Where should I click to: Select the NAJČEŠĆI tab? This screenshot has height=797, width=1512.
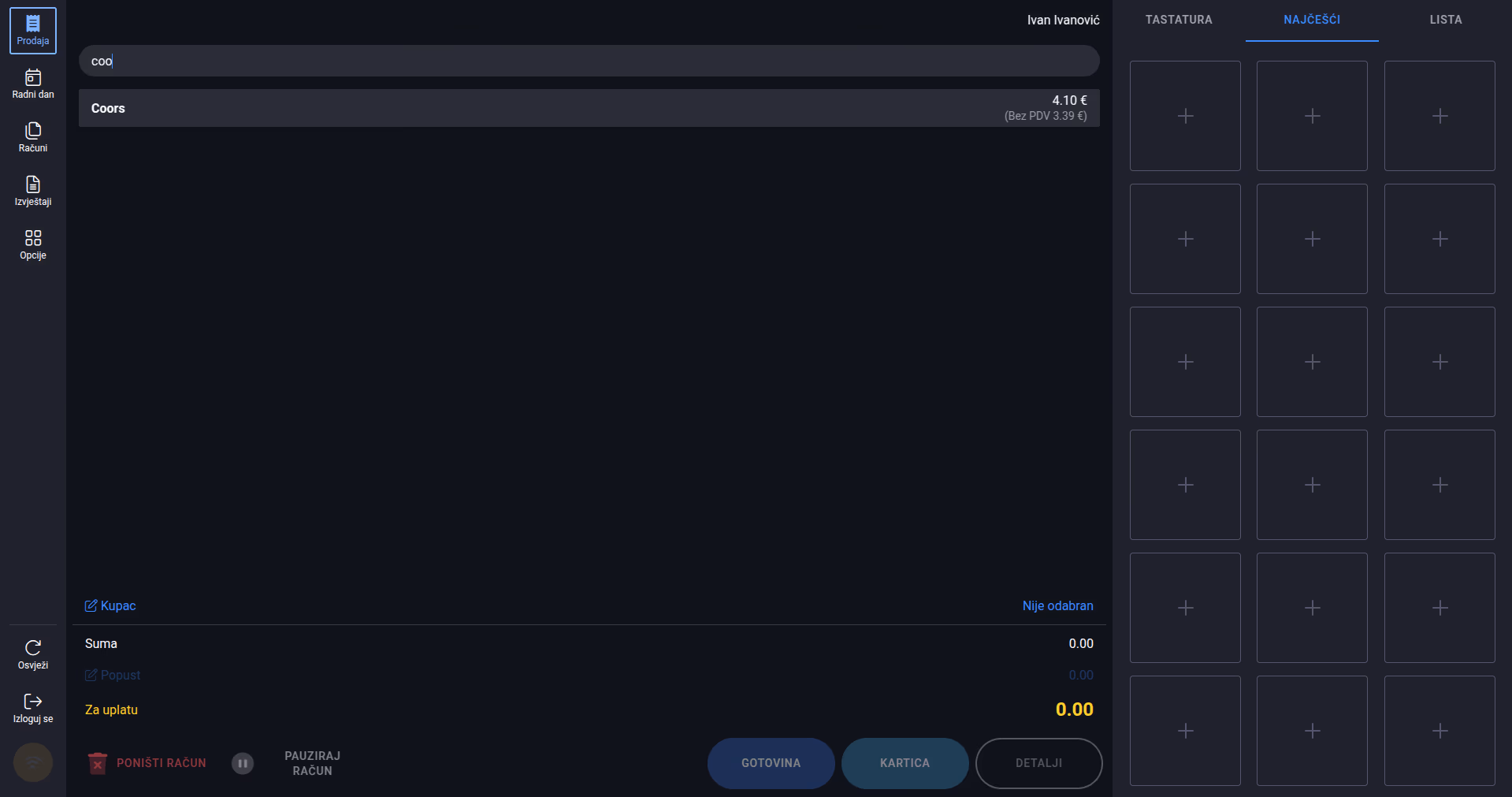(x=1312, y=20)
